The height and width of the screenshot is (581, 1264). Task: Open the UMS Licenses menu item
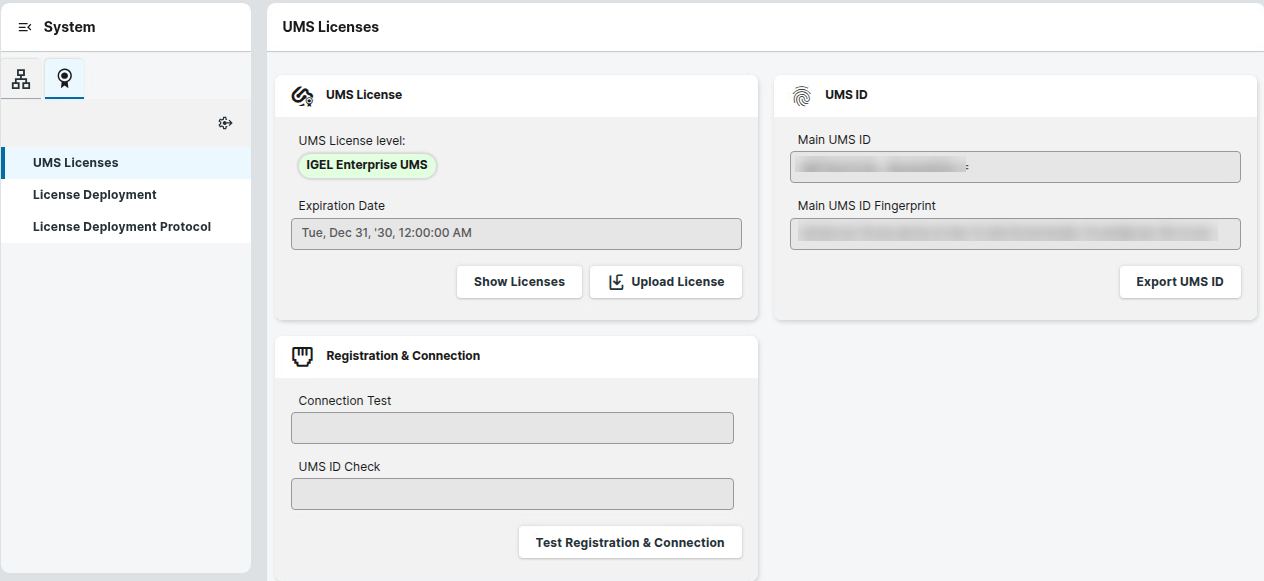(76, 163)
